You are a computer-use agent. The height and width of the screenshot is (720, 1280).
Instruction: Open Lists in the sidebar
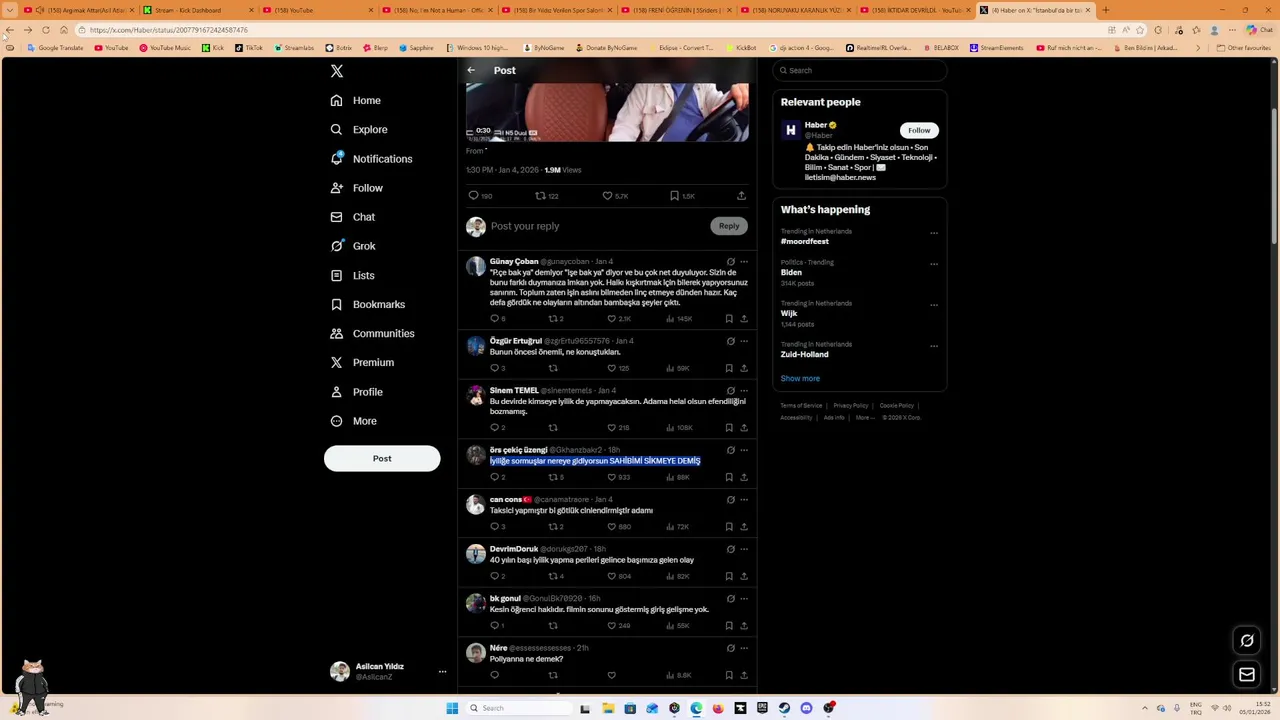coord(352,275)
